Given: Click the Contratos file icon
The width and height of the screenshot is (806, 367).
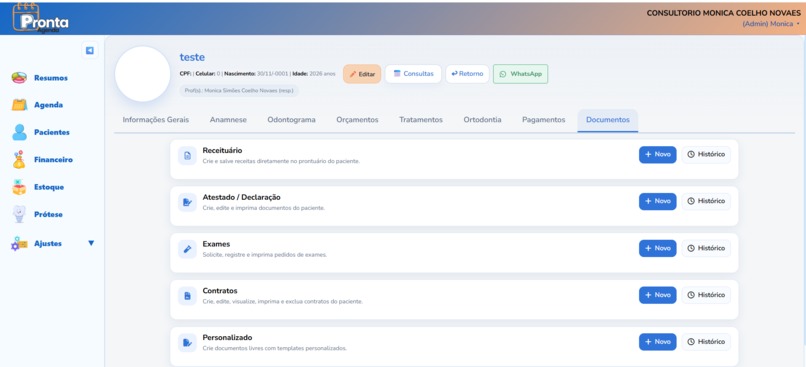Looking at the screenshot, I should tap(187, 296).
